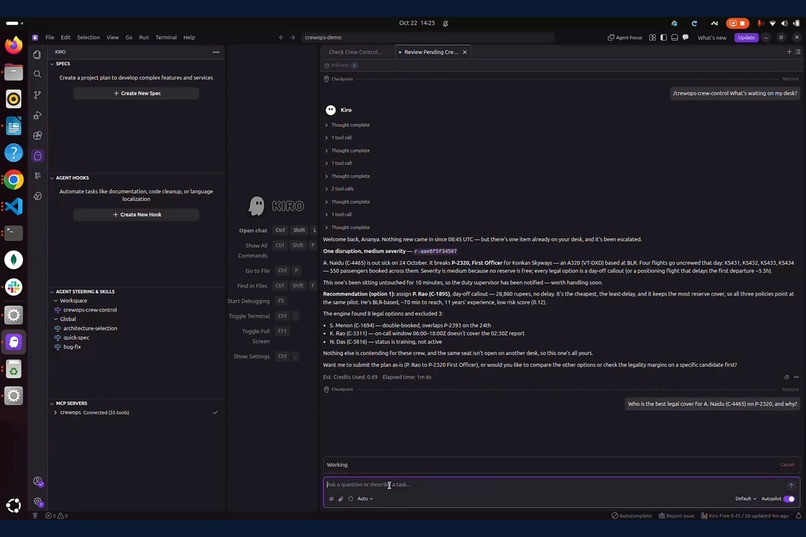Click the navigate back arrow
806x537 pixels.
(x=281, y=38)
